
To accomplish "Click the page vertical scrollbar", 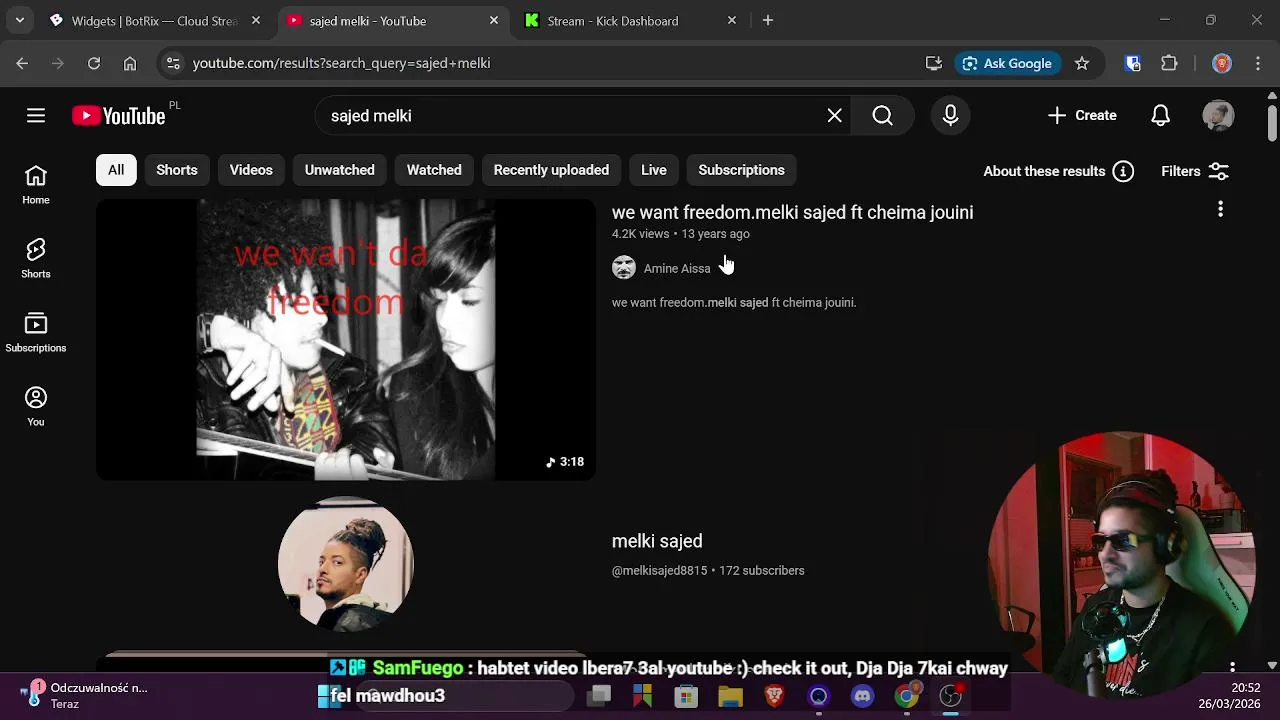I will click(1272, 123).
